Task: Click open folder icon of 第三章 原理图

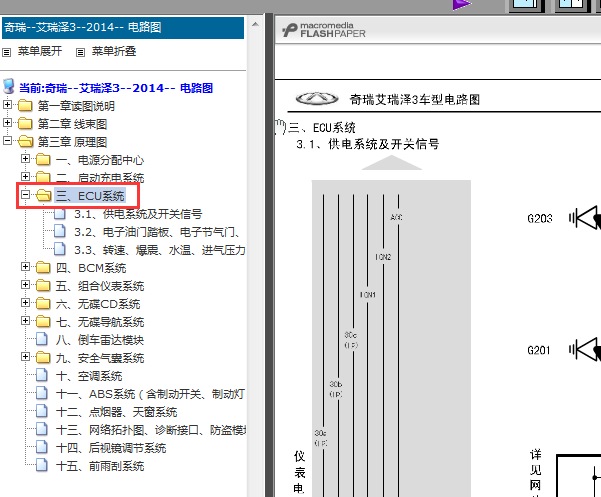Action: tap(25, 141)
